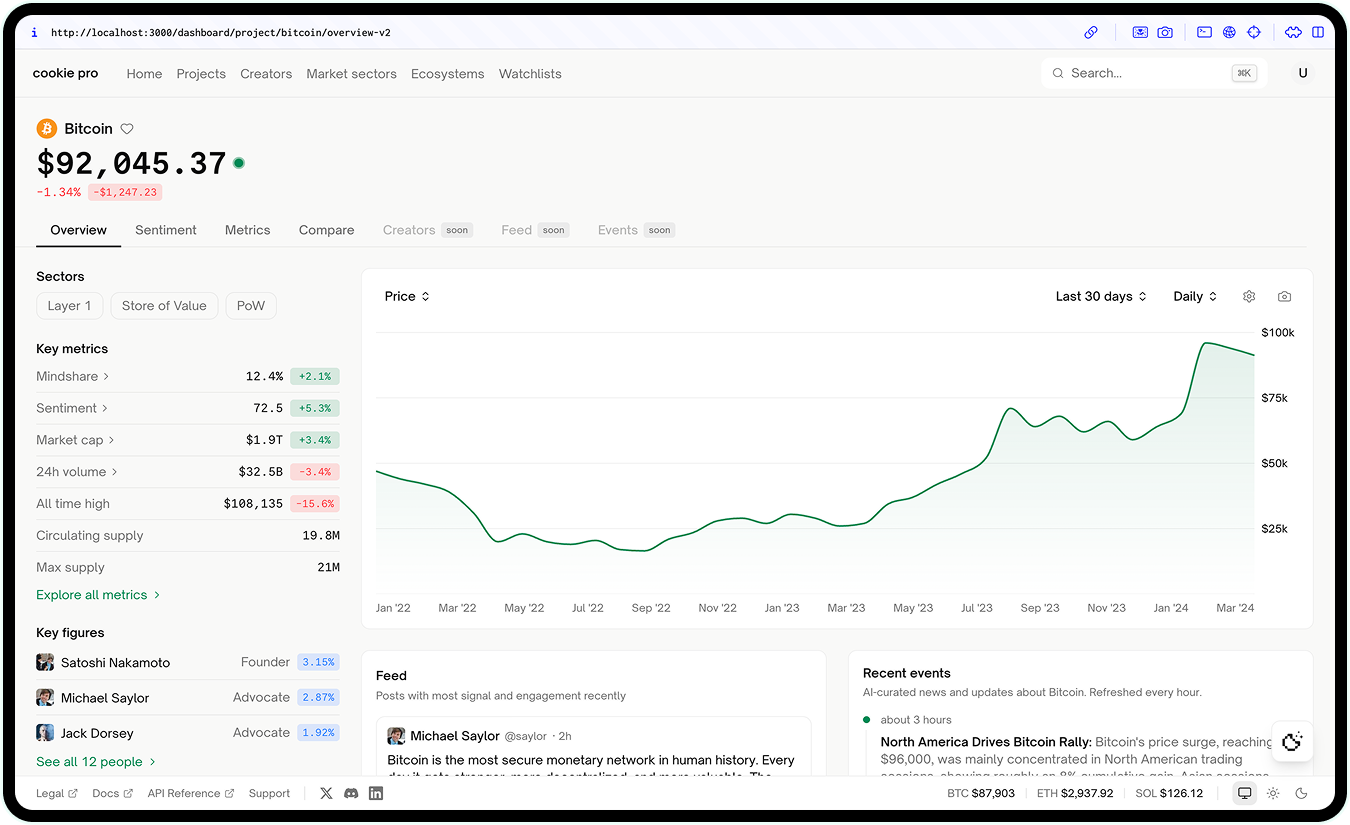Select the Store of Value sector tag
The image size is (1350, 825).
click(x=164, y=306)
